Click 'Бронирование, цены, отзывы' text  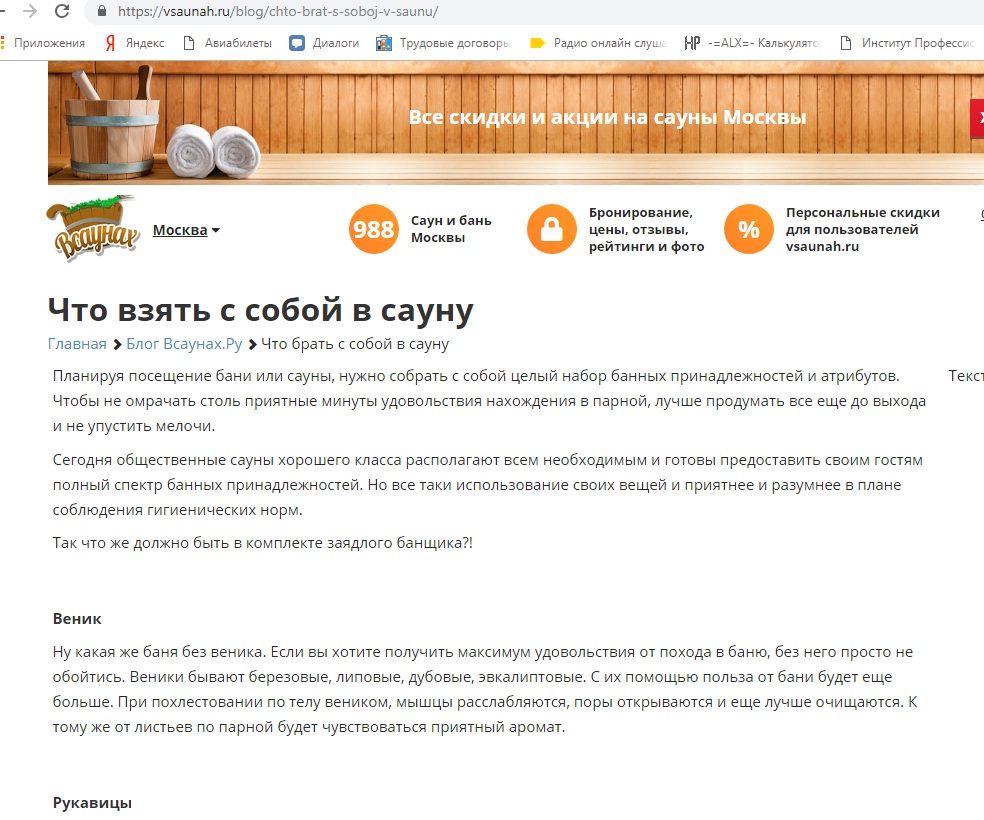[646, 229]
